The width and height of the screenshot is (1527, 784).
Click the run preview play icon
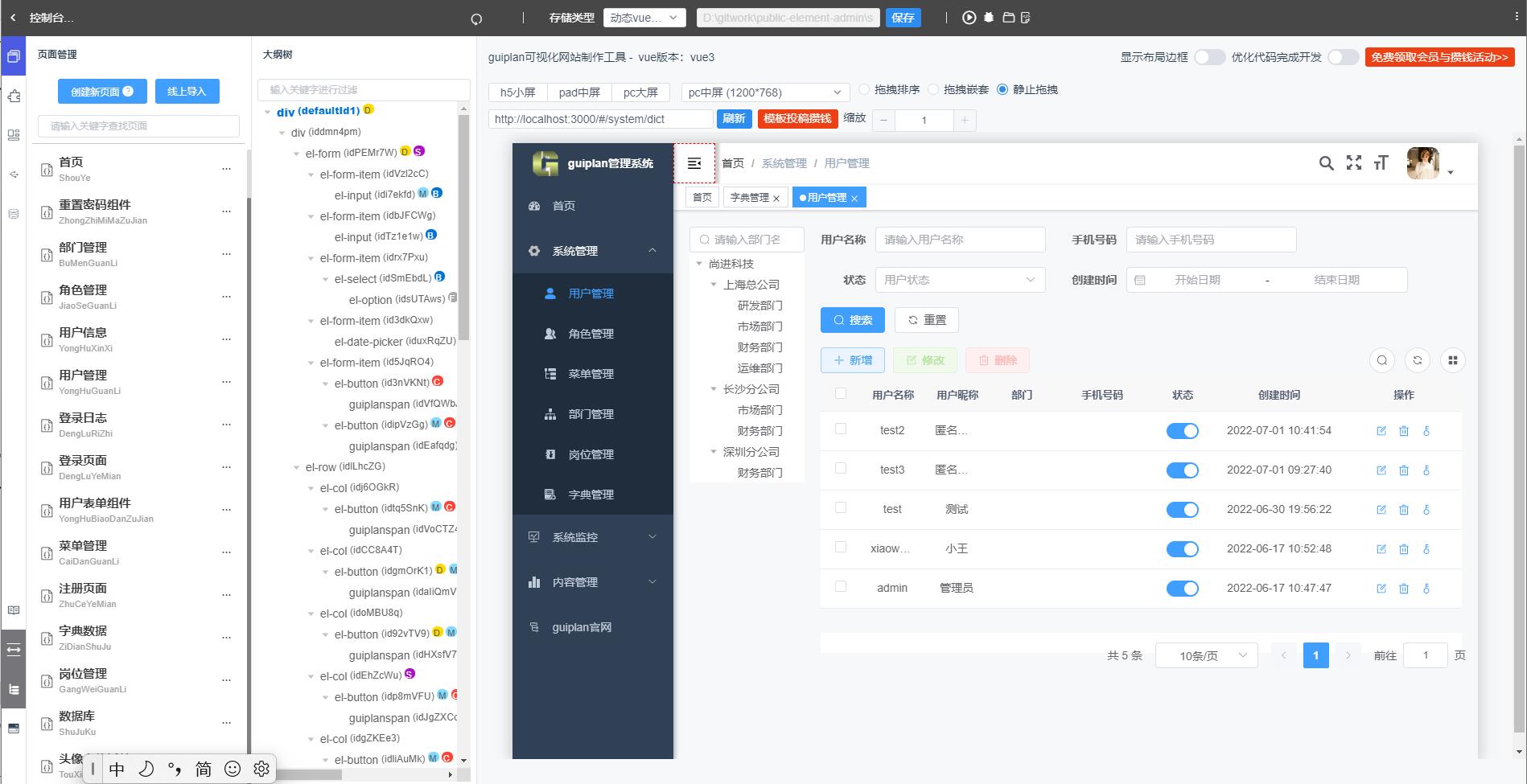point(969,18)
